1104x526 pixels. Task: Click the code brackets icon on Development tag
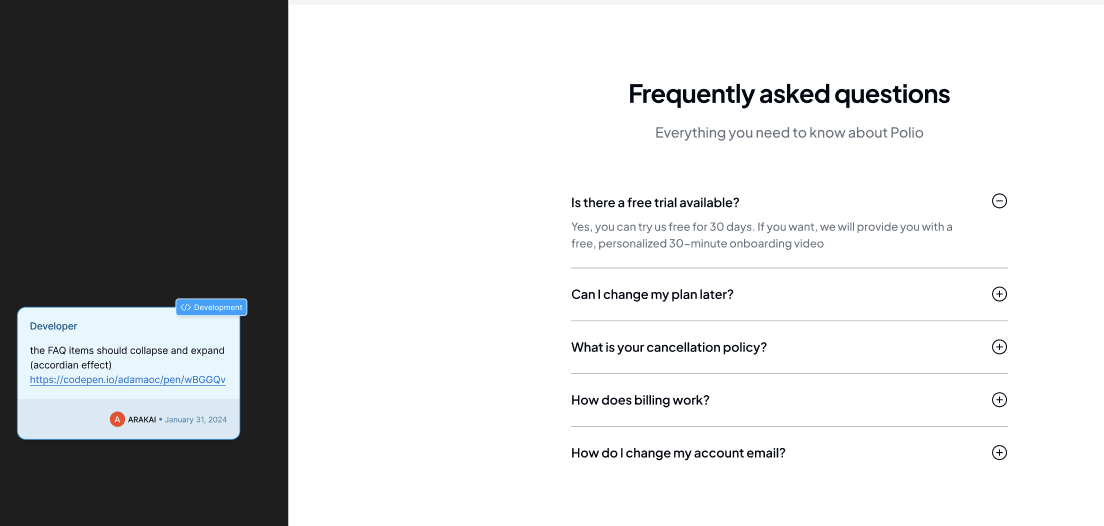pos(185,307)
